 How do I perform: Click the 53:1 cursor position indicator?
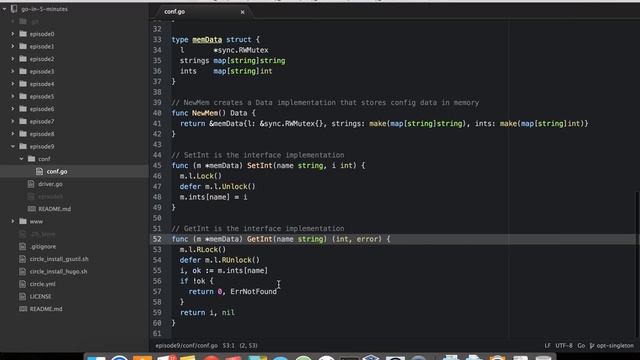[229, 346]
